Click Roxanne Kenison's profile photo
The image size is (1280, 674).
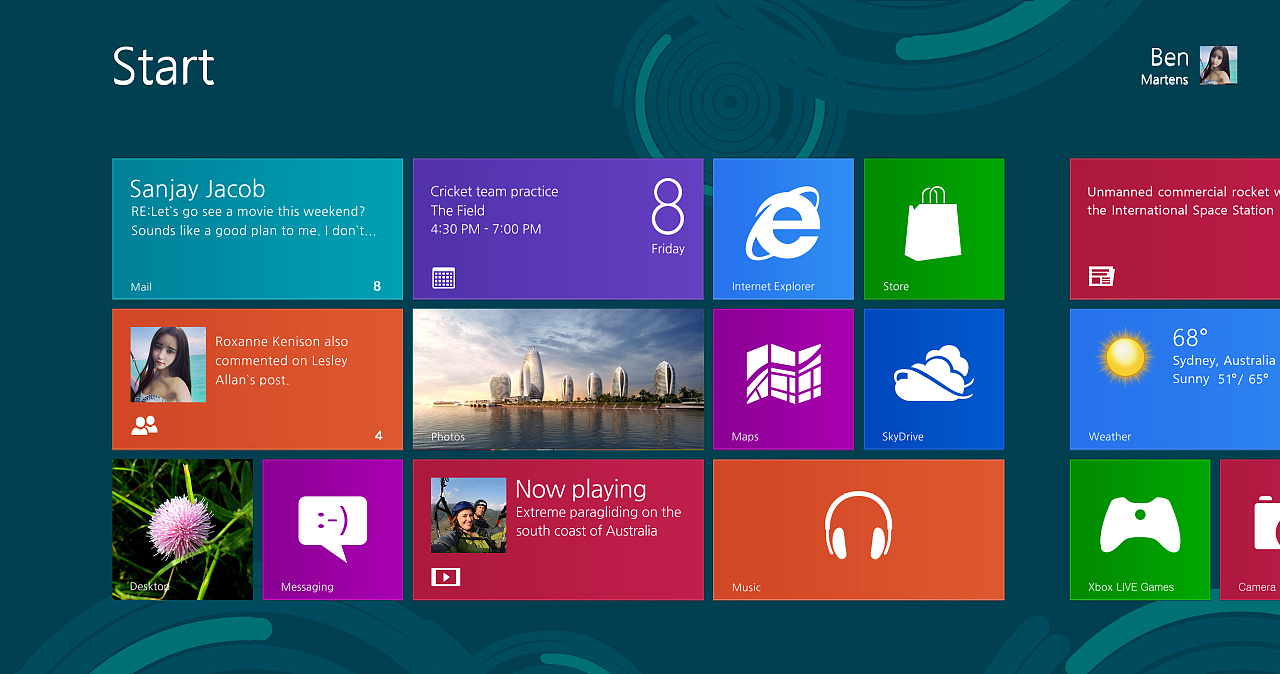(168, 364)
